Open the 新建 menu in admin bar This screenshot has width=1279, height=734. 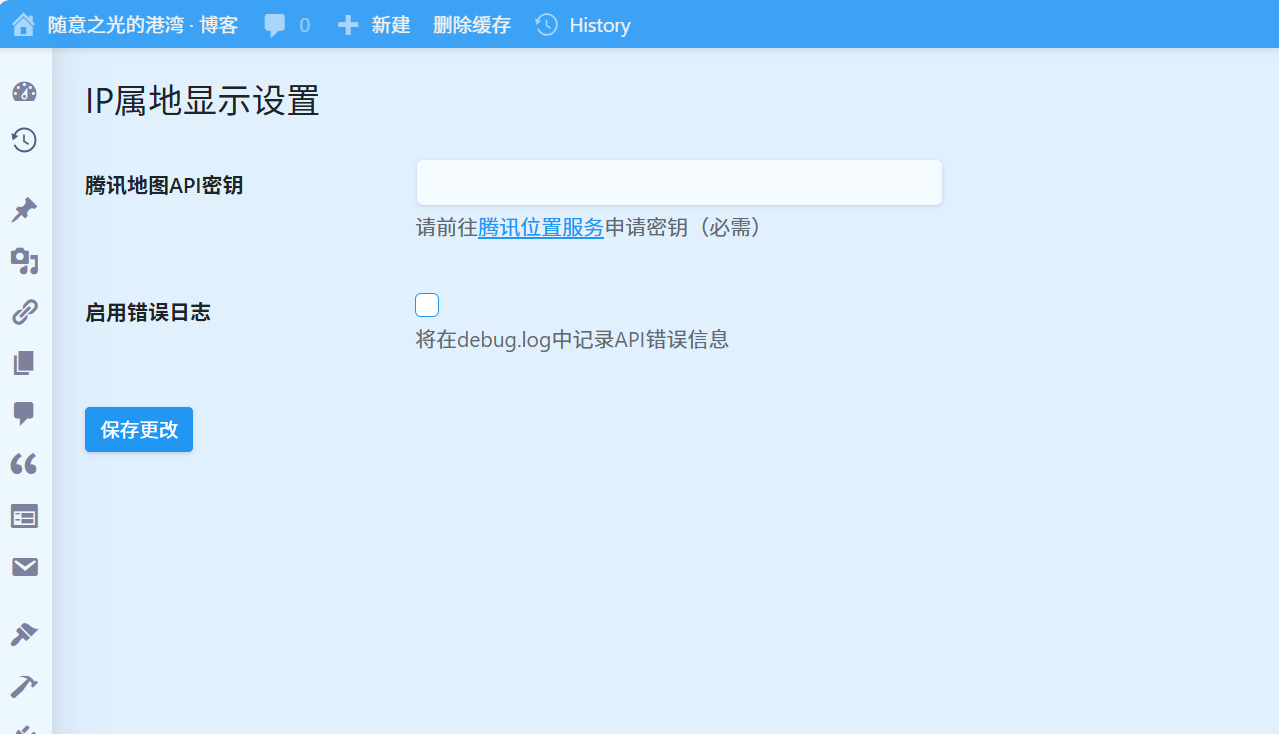(374, 25)
